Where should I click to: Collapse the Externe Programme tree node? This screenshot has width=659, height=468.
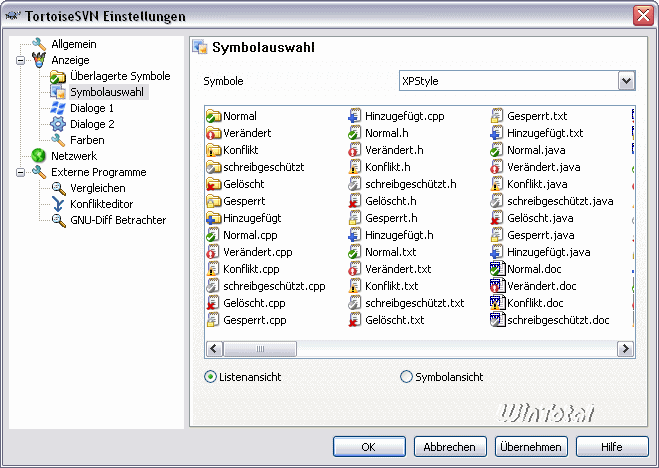point(20,172)
